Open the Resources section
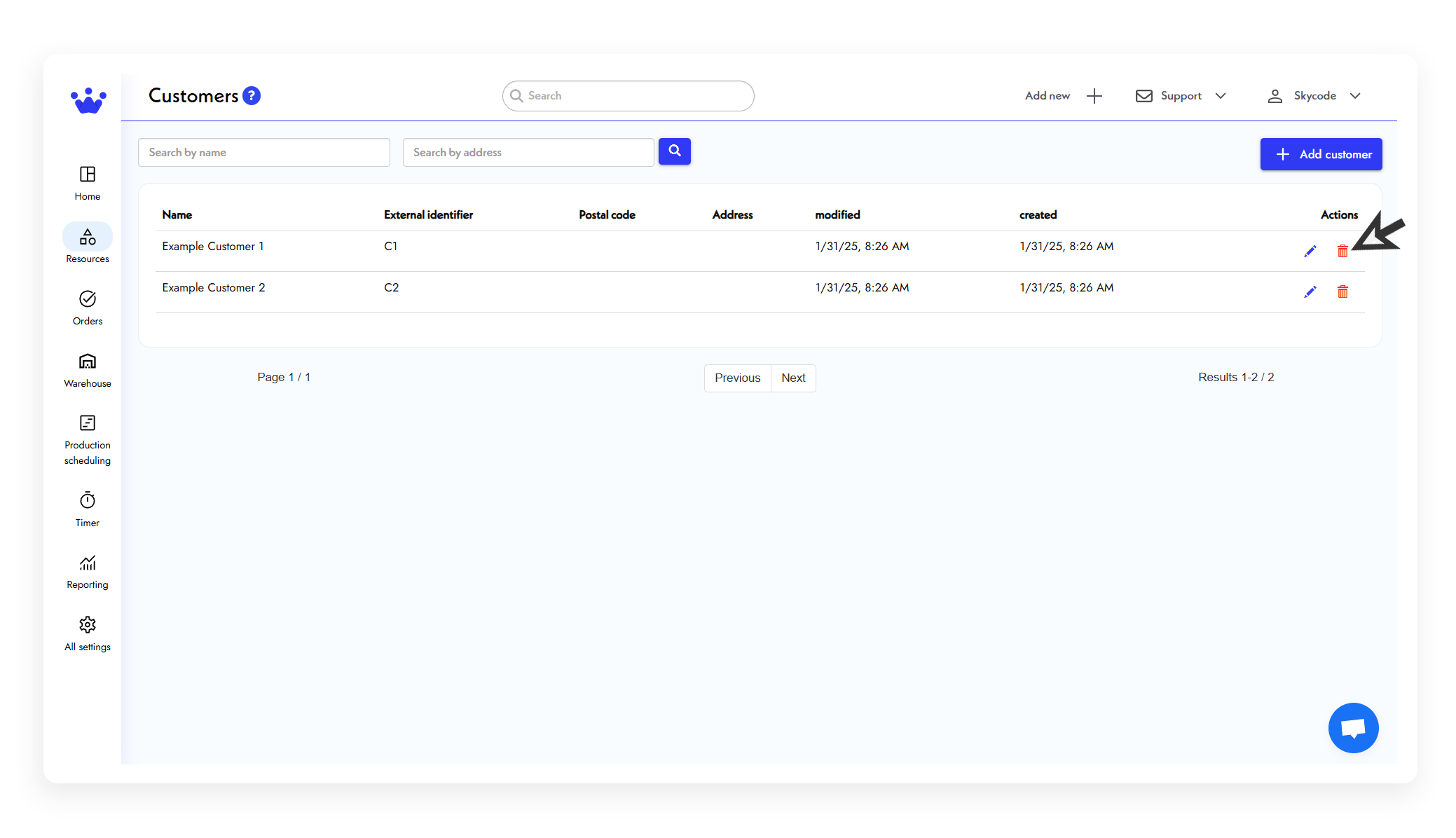This screenshot has height=838, width=1456. 88,245
